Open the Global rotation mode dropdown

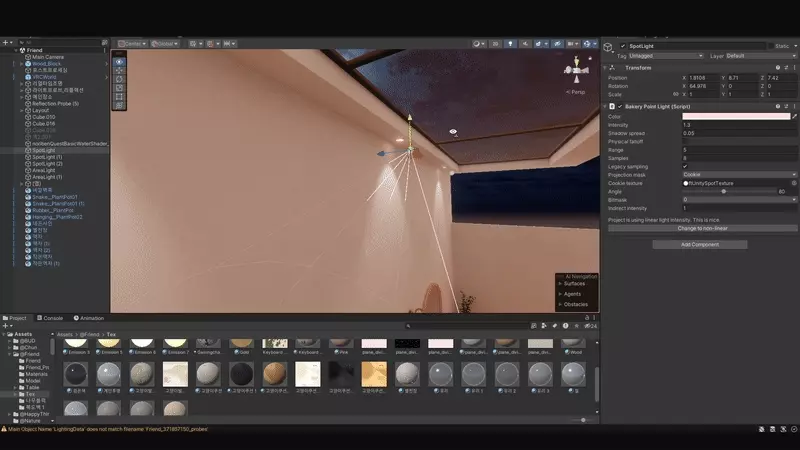click(165, 44)
